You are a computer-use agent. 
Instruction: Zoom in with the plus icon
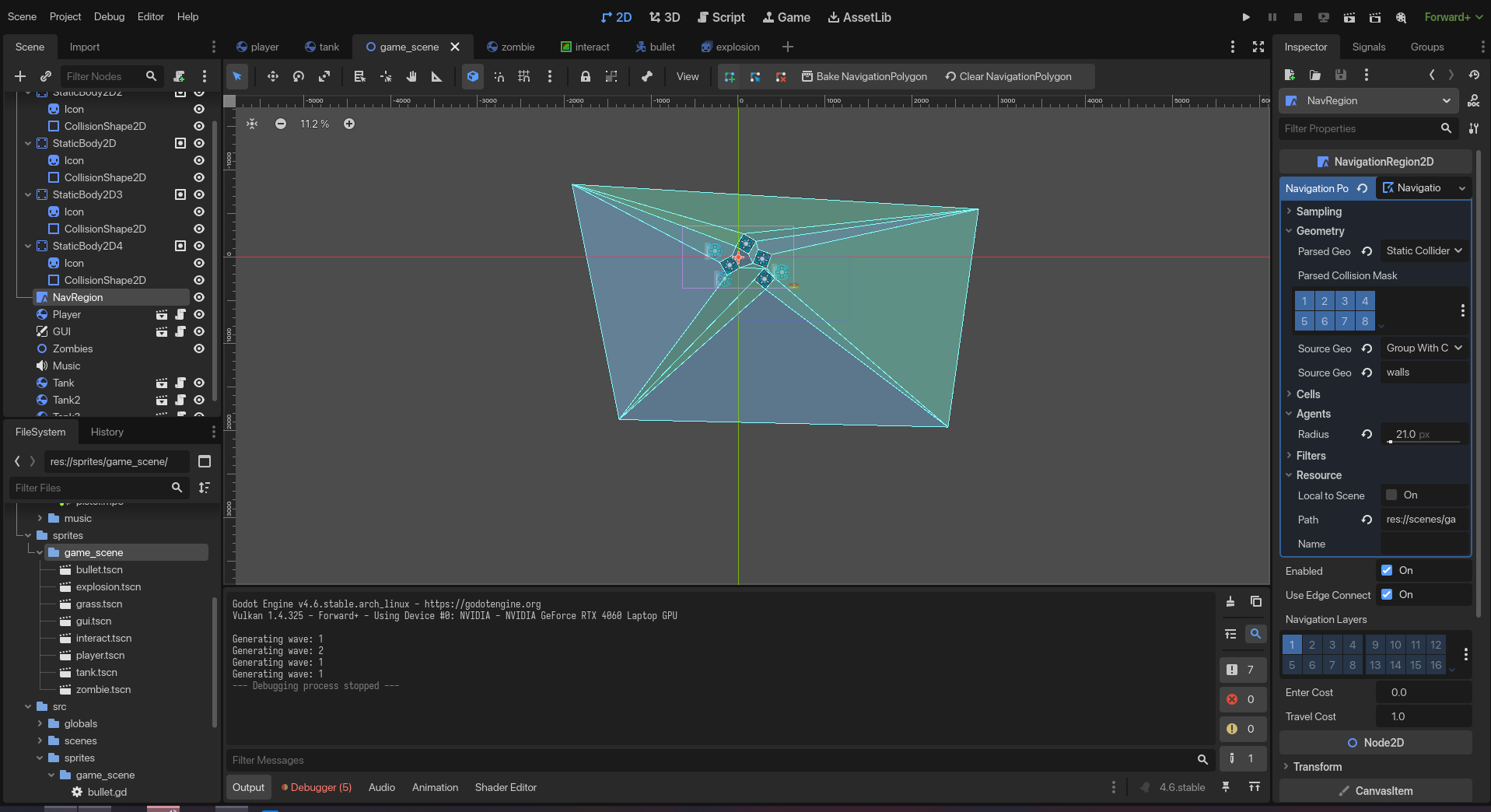(349, 124)
